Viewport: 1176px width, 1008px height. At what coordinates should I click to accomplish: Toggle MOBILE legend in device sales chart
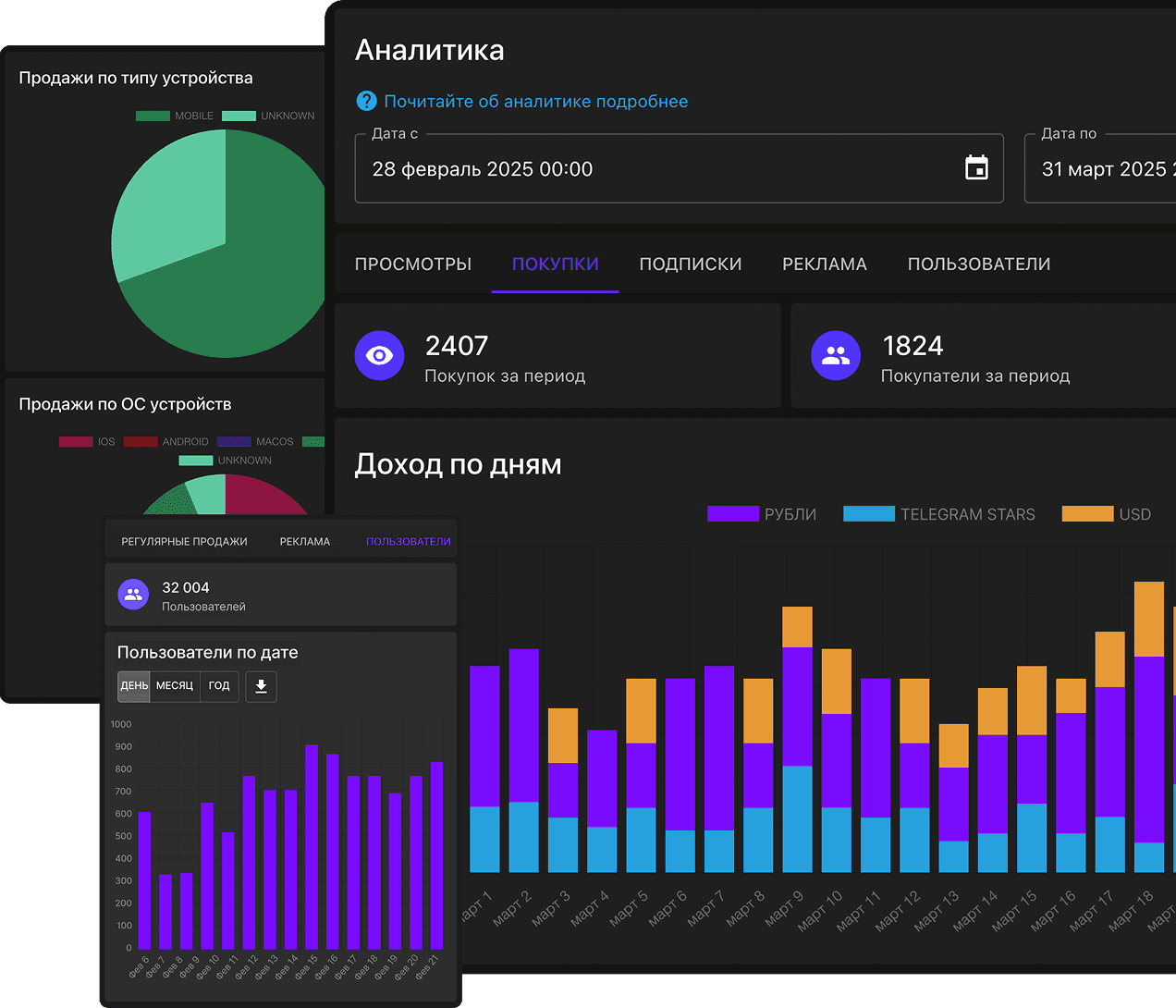[175, 116]
